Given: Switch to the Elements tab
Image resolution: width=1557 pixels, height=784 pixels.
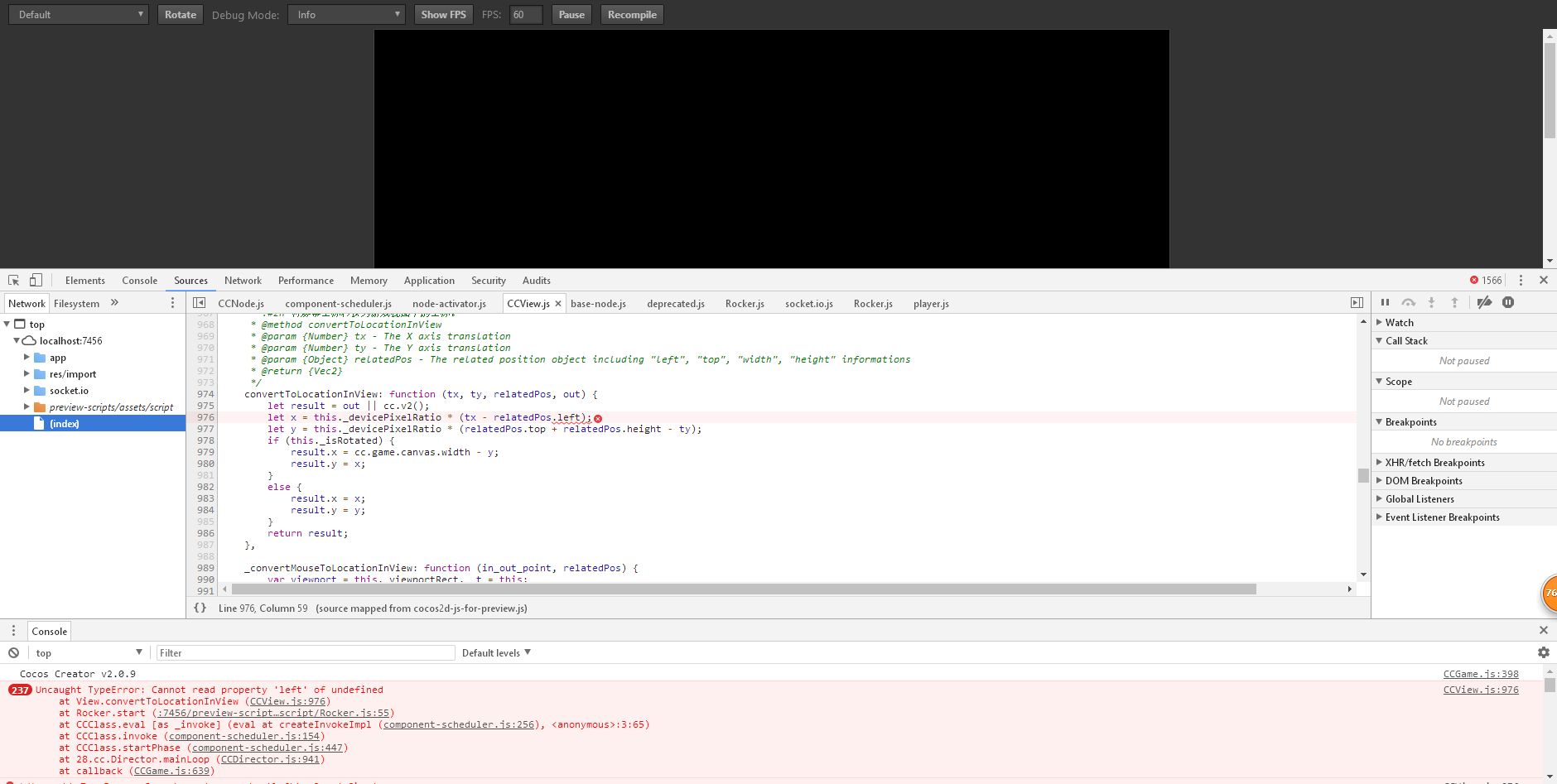Looking at the screenshot, I should tap(85, 281).
